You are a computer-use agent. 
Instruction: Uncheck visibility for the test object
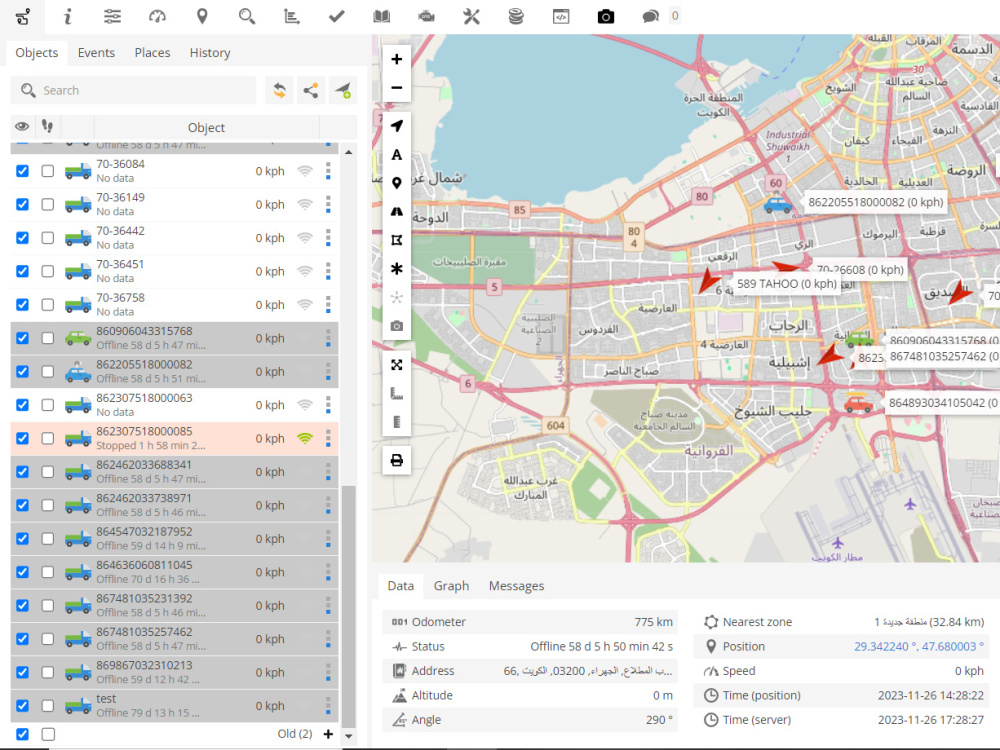(22, 705)
